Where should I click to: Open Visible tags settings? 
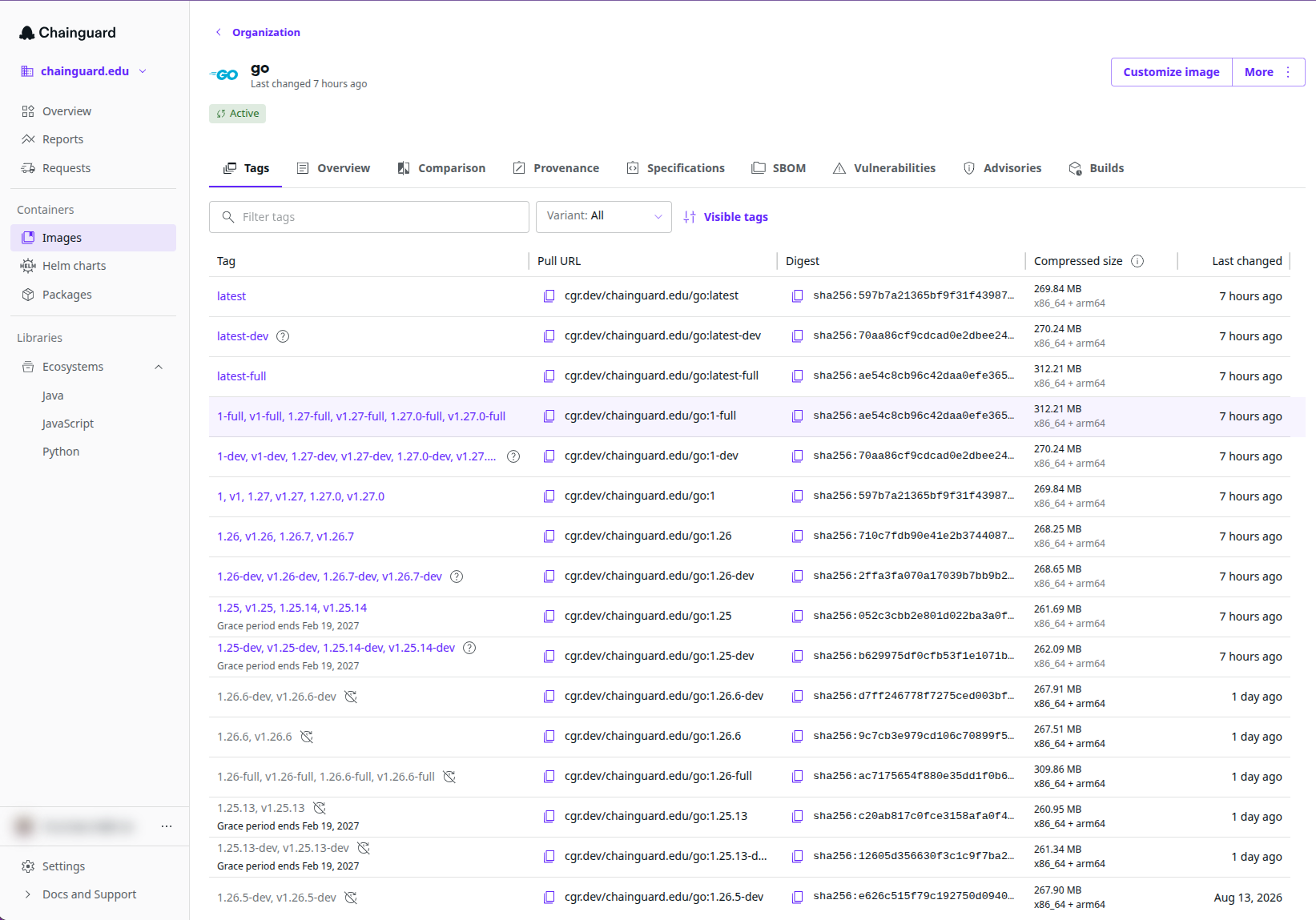726,217
